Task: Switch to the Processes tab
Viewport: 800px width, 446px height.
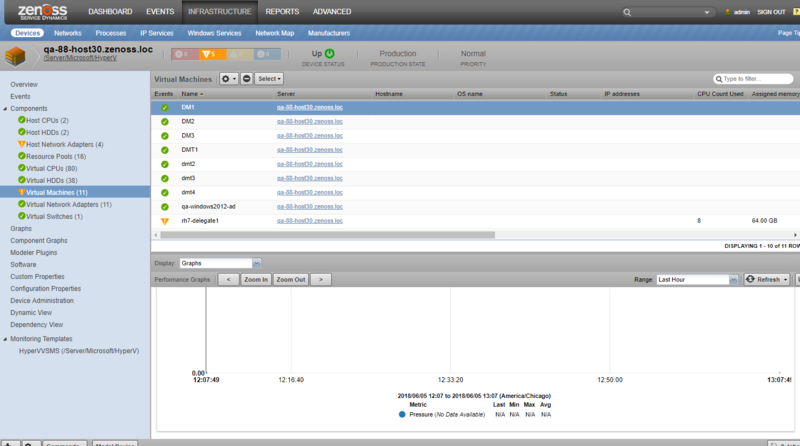Action: tap(111, 33)
